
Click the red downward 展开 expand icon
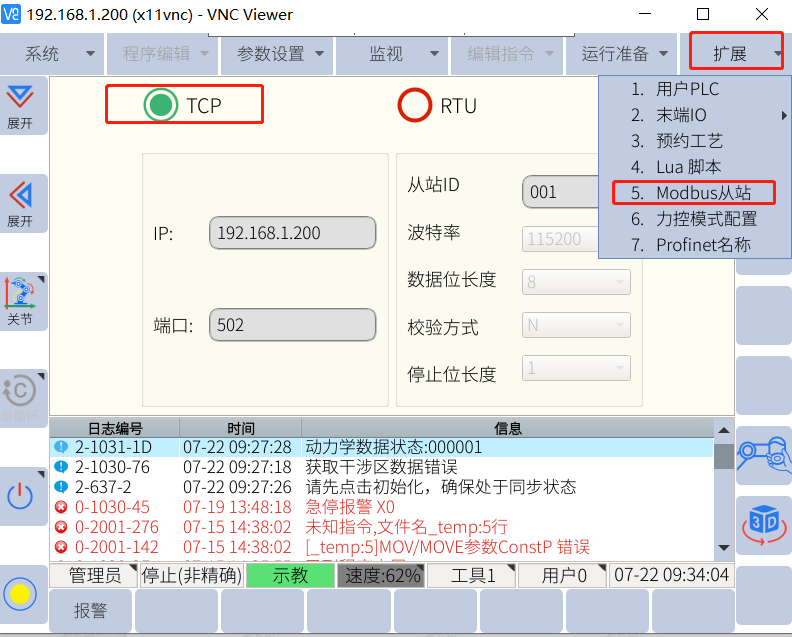click(20, 105)
